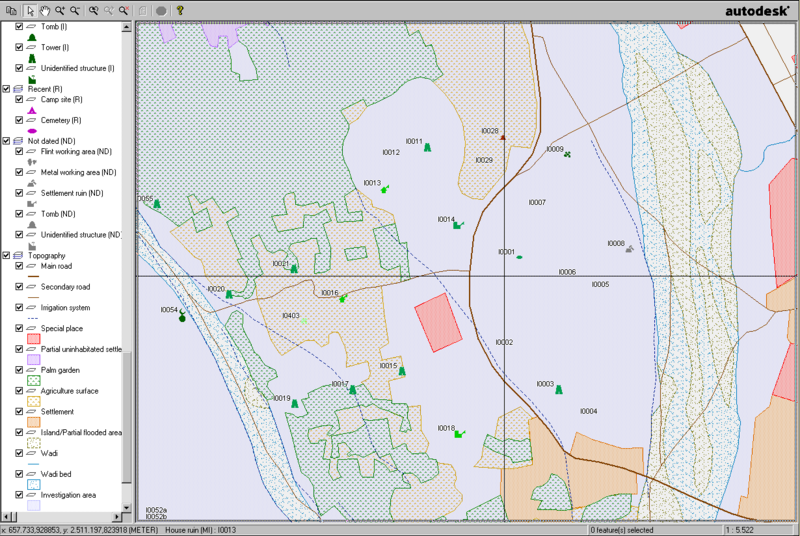Click the red Special place color swatch
Viewport: 800px width, 536px height.
tap(33, 338)
